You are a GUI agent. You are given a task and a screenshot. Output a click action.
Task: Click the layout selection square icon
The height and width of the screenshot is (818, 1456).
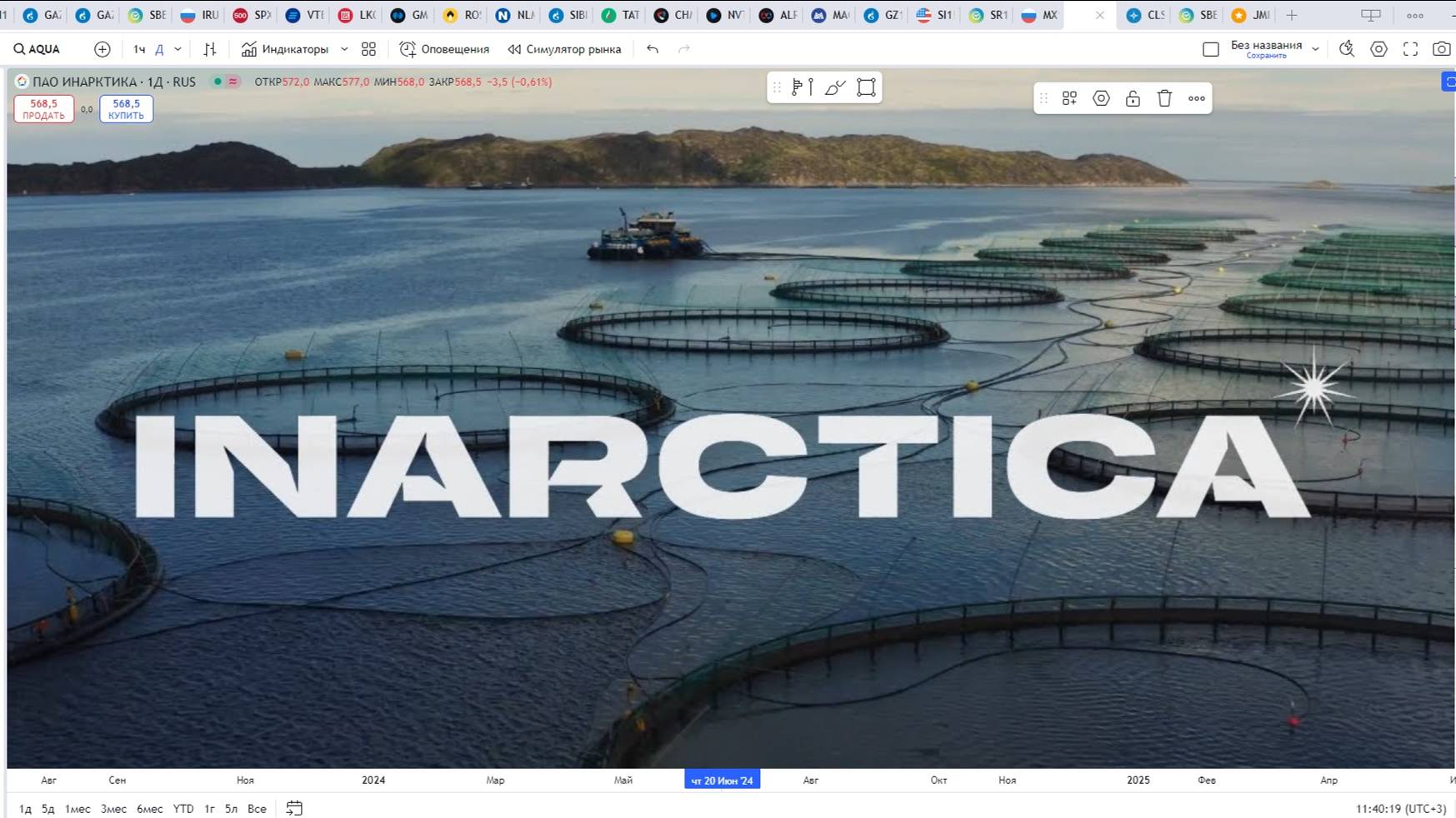(1211, 49)
